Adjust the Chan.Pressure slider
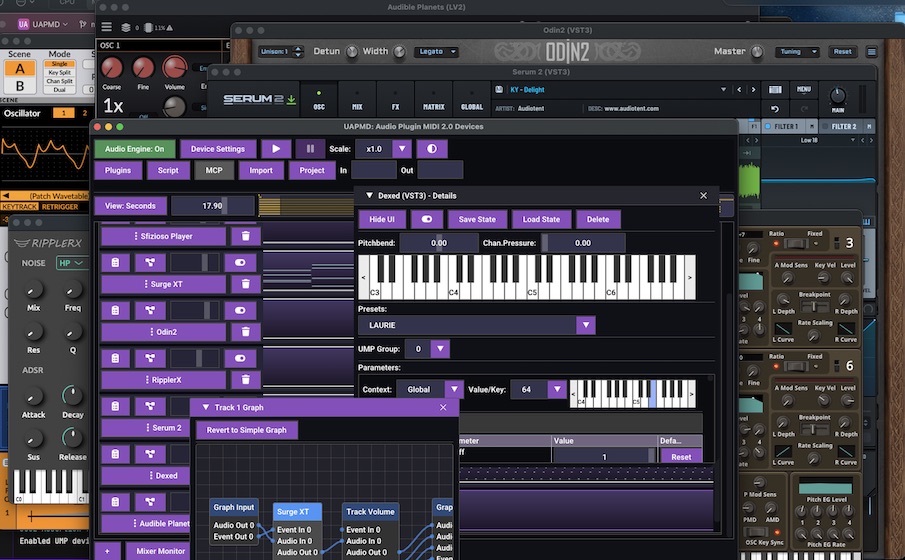 (x=583, y=243)
